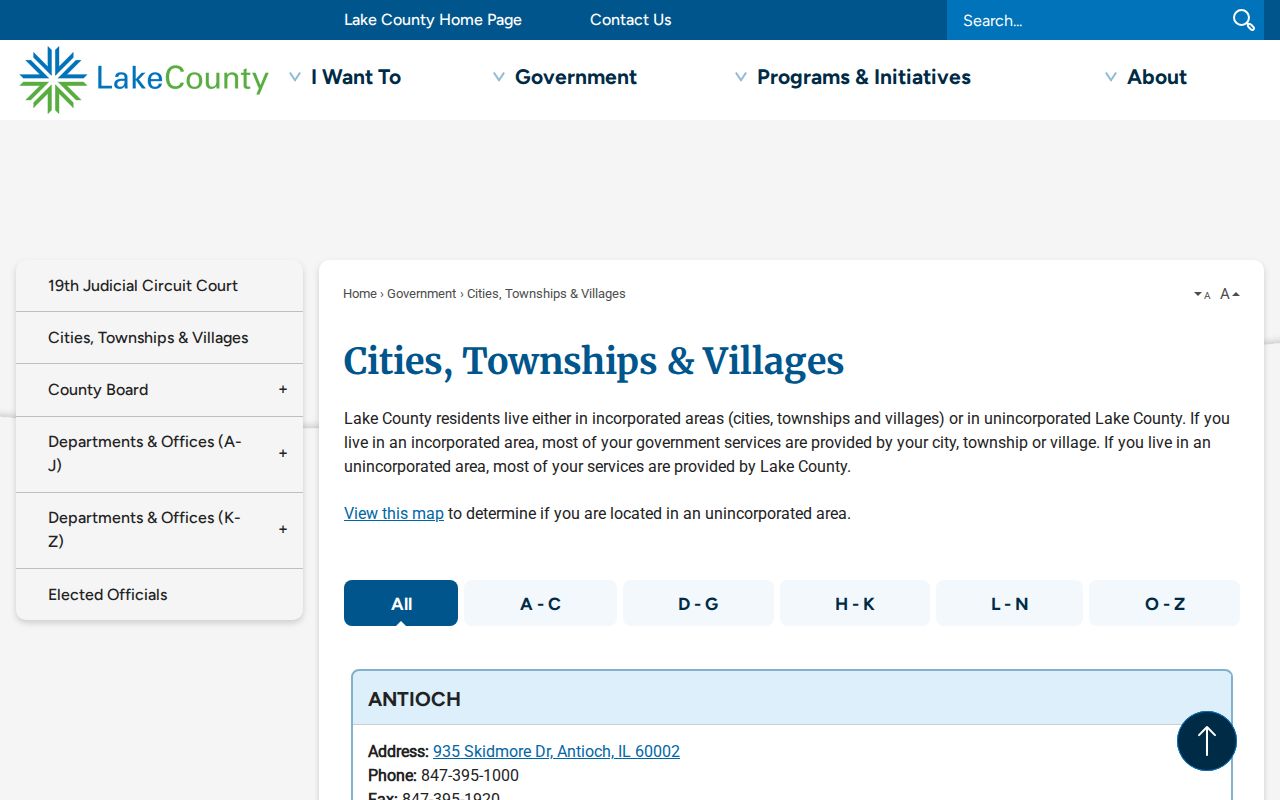Open the Contact Us link

[630, 20]
